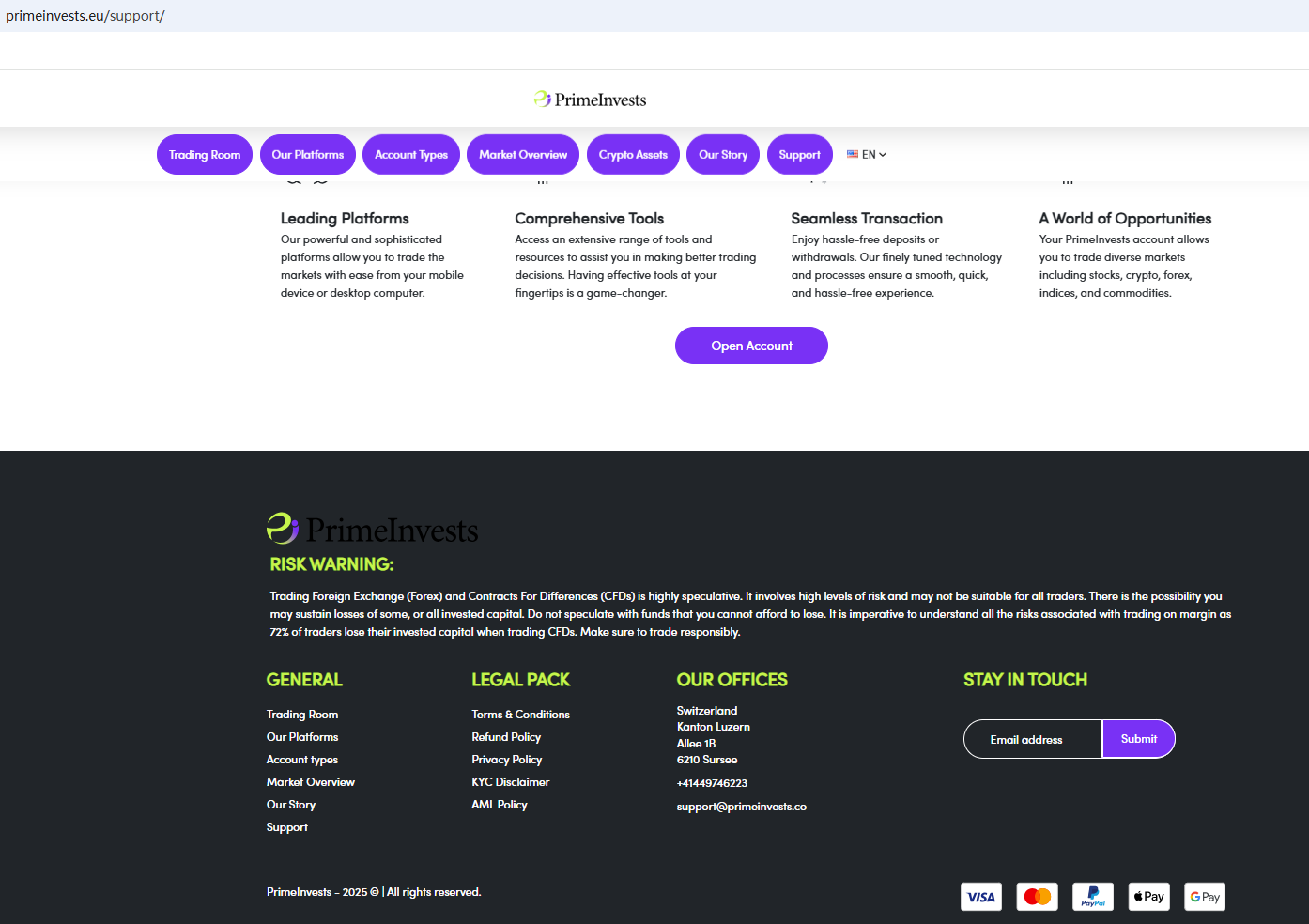
Task: Focus the Email address input field
Action: [x=1033, y=739]
